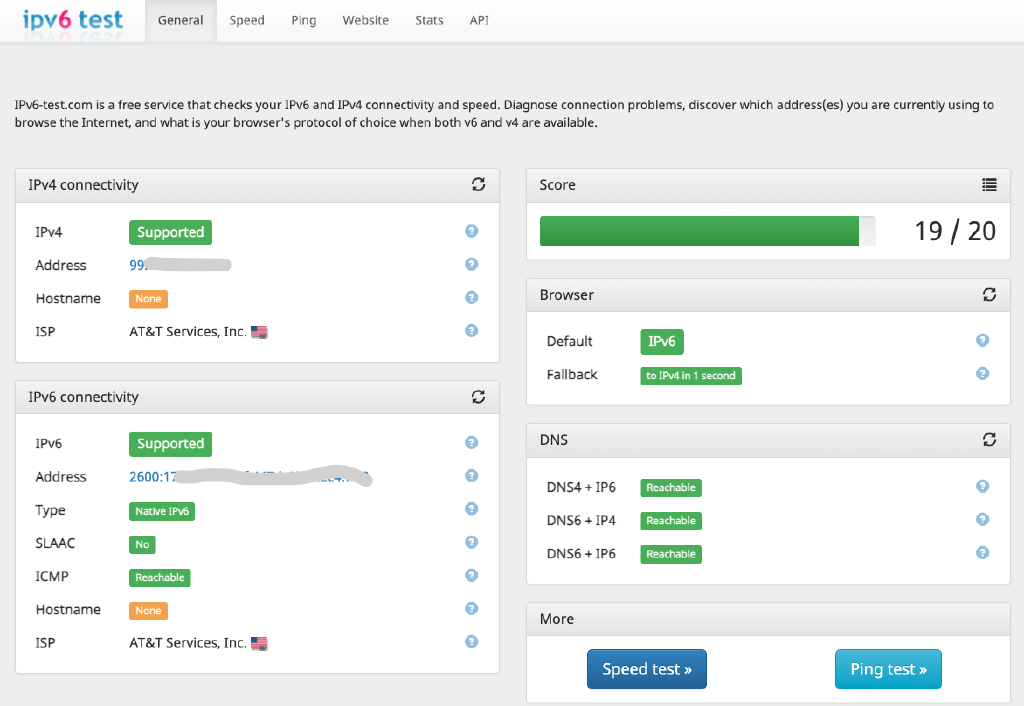Open the Score details list icon
The image size is (1024, 706).
tap(989, 185)
